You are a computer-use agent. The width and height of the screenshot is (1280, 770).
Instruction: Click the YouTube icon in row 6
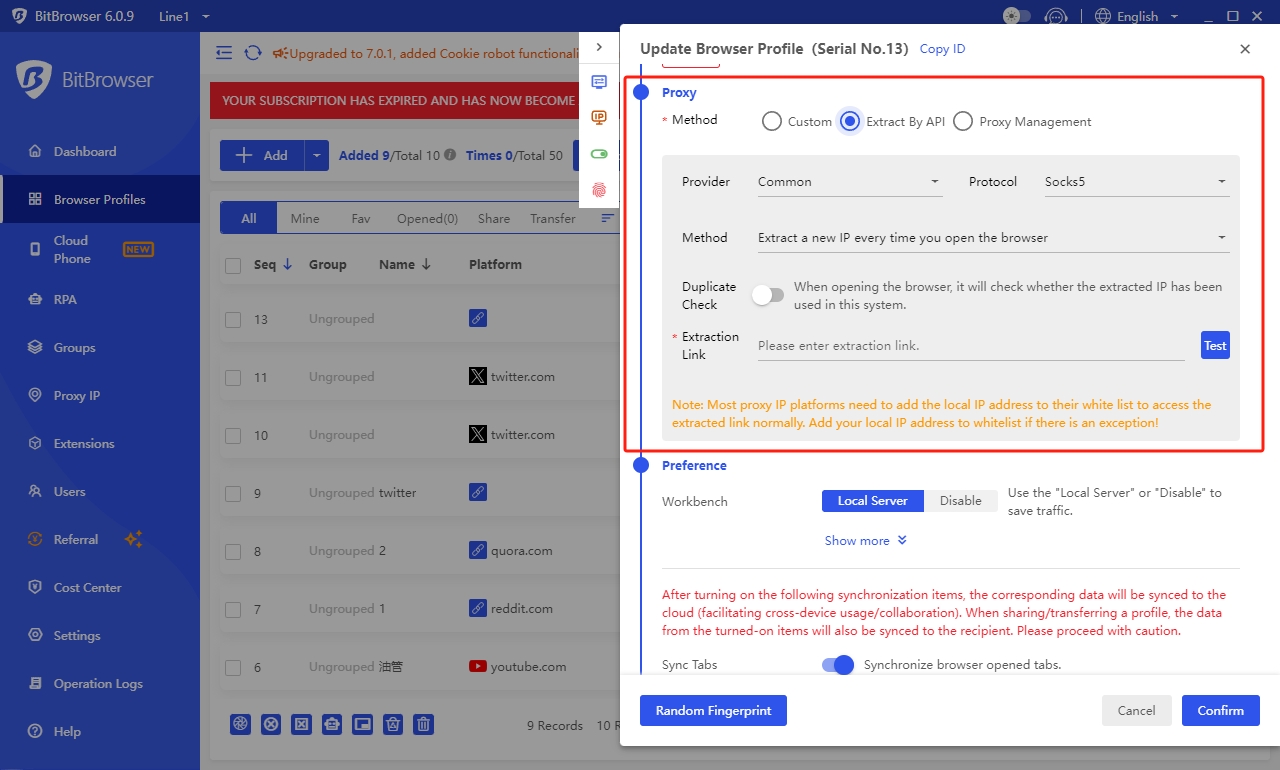(478, 666)
